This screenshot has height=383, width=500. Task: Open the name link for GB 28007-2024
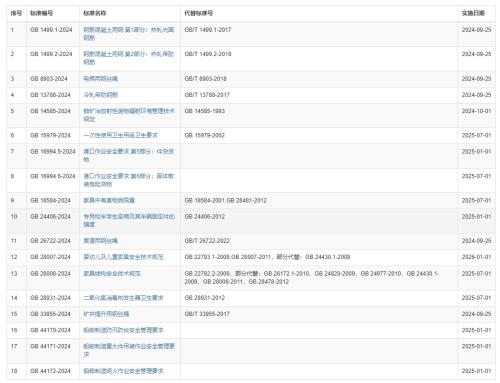(x=123, y=257)
